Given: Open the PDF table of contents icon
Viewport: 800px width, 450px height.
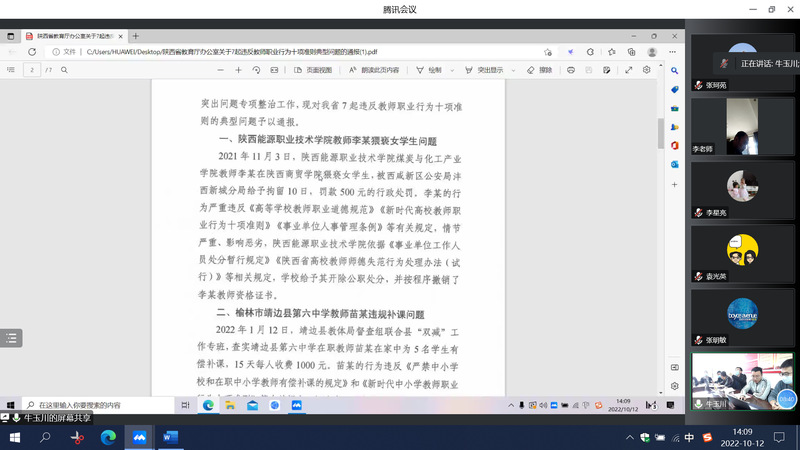Looking at the screenshot, I should click(x=11, y=70).
